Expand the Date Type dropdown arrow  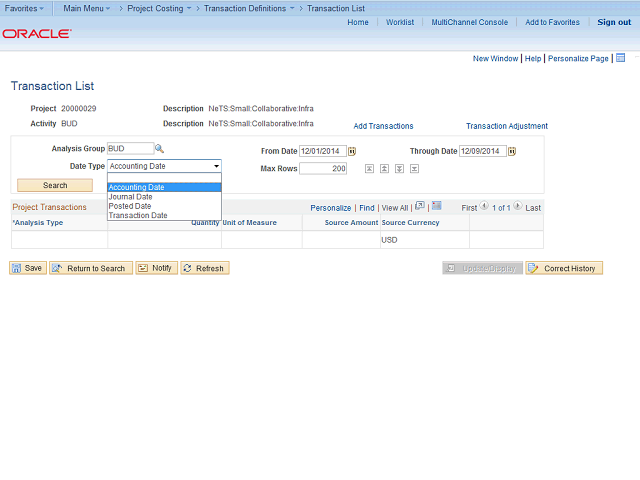(x=216, y=166)
